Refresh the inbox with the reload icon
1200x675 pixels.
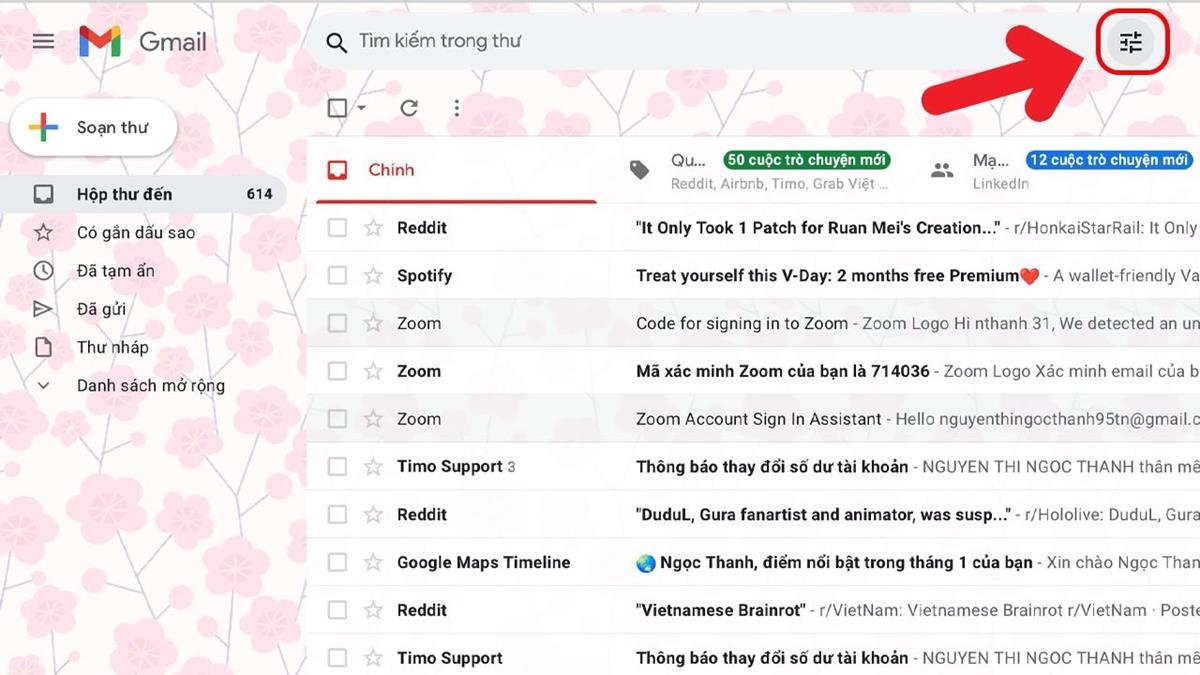coord(408,108)
